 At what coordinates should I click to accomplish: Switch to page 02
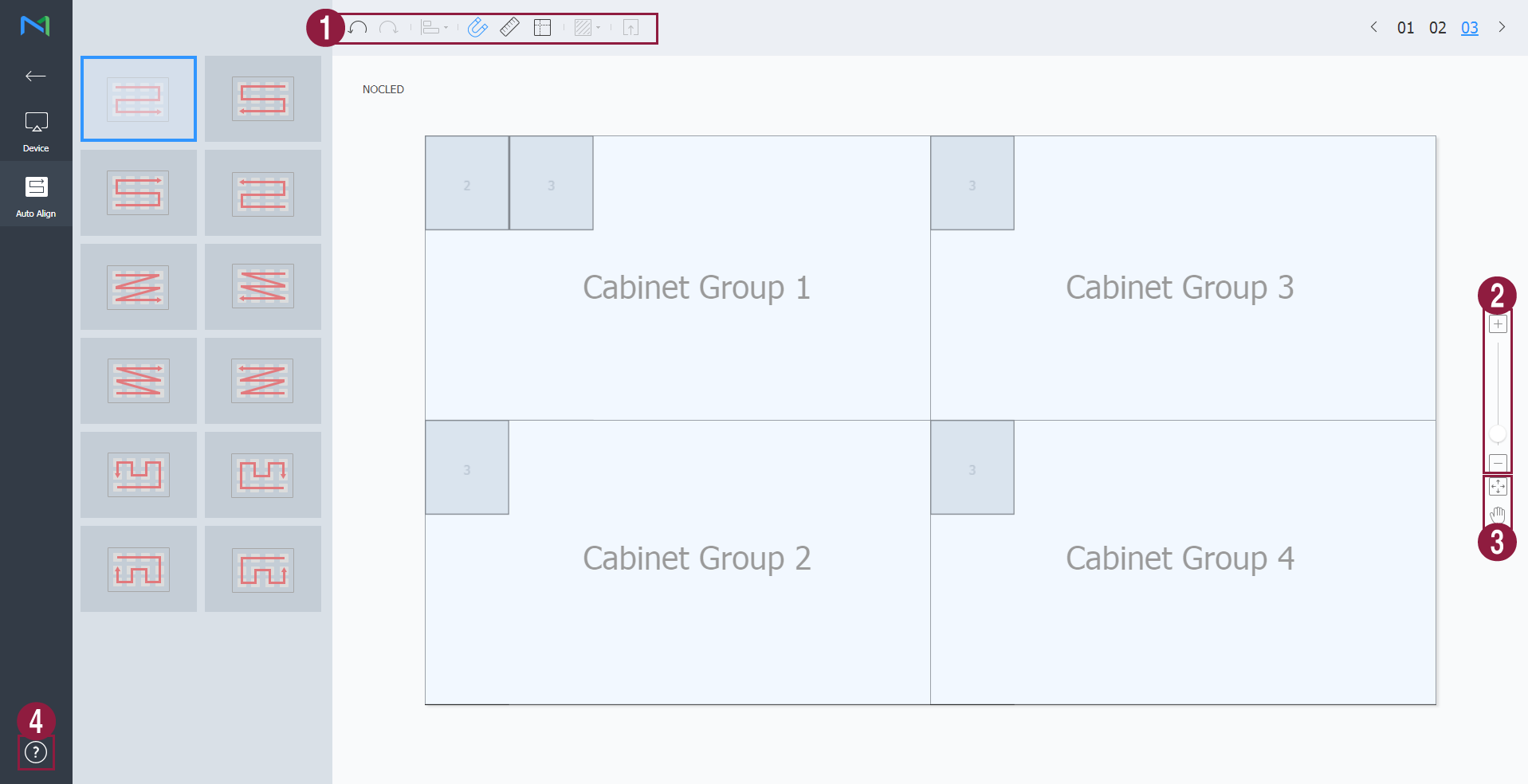(x=1437, y=28)
